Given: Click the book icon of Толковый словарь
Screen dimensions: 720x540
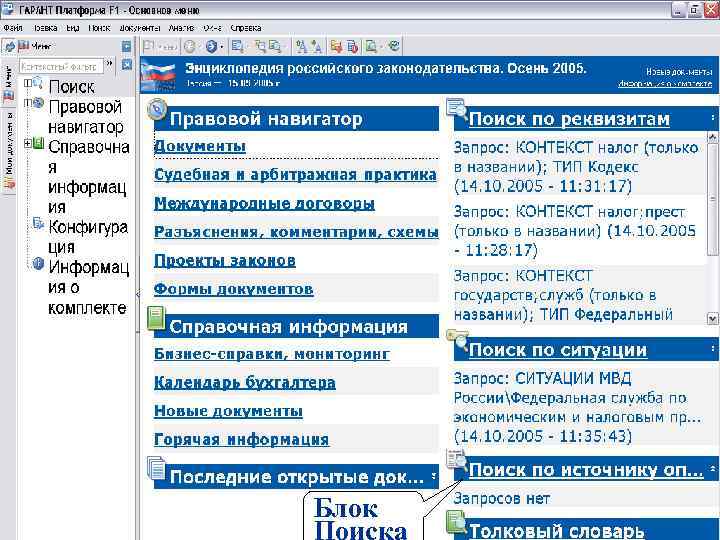Looking at the screenshot, I should (456, 522).
